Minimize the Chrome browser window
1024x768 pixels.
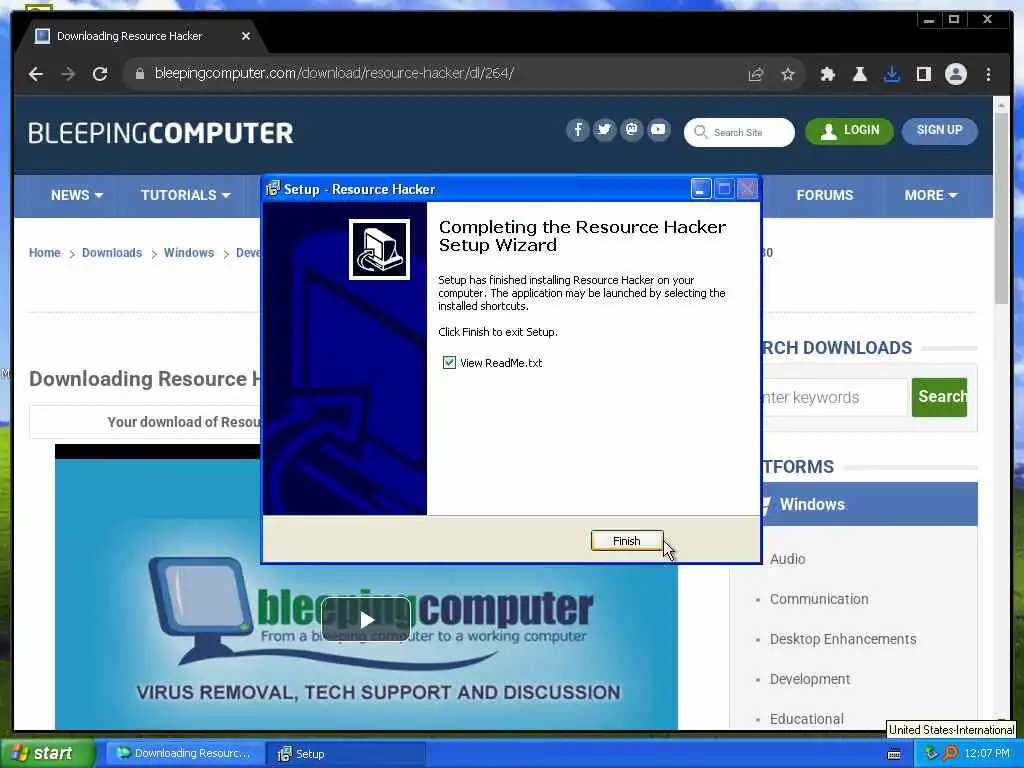tap(928, 20)
